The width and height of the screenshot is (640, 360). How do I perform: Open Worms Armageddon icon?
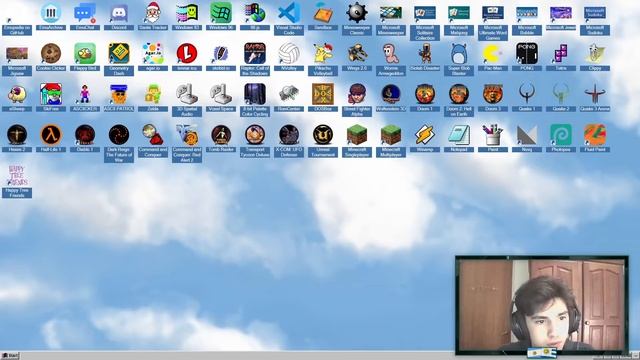391,53
